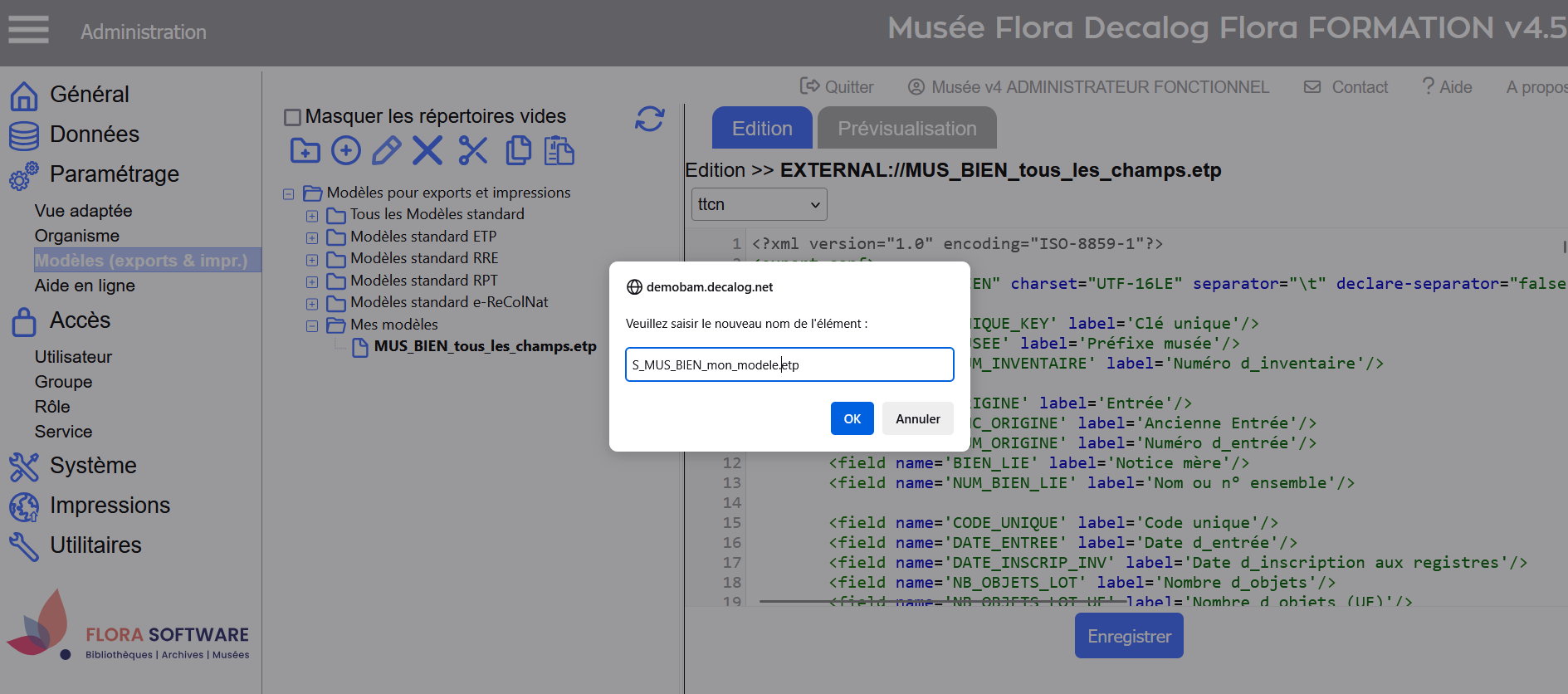This screenshot has height=694, width=1568.
Task: Expand Tous les Modèles standard folder
Action: [x=312, y=216]
